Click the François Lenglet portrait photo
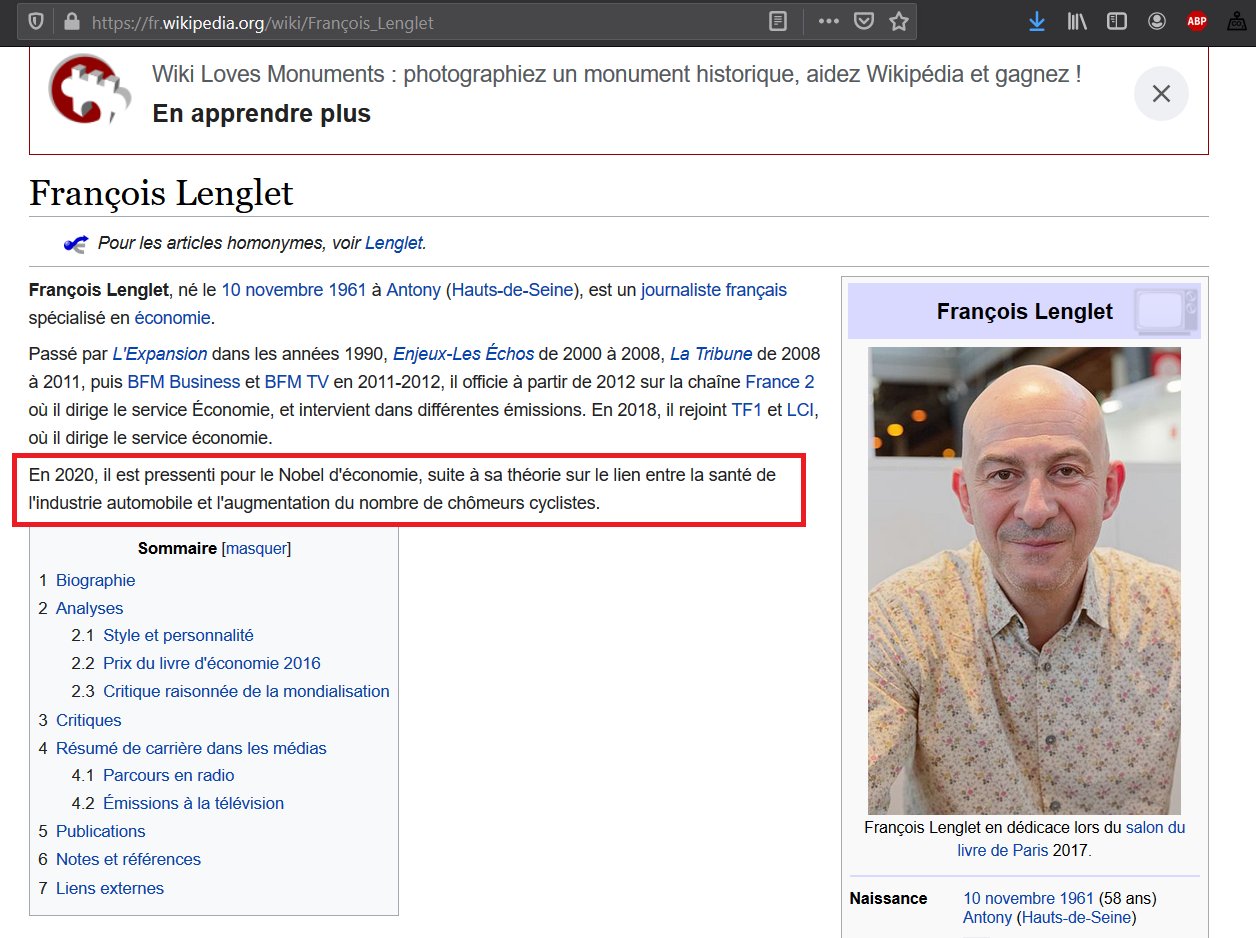This screenshot has height=938, width=1256. point(1024,580)
